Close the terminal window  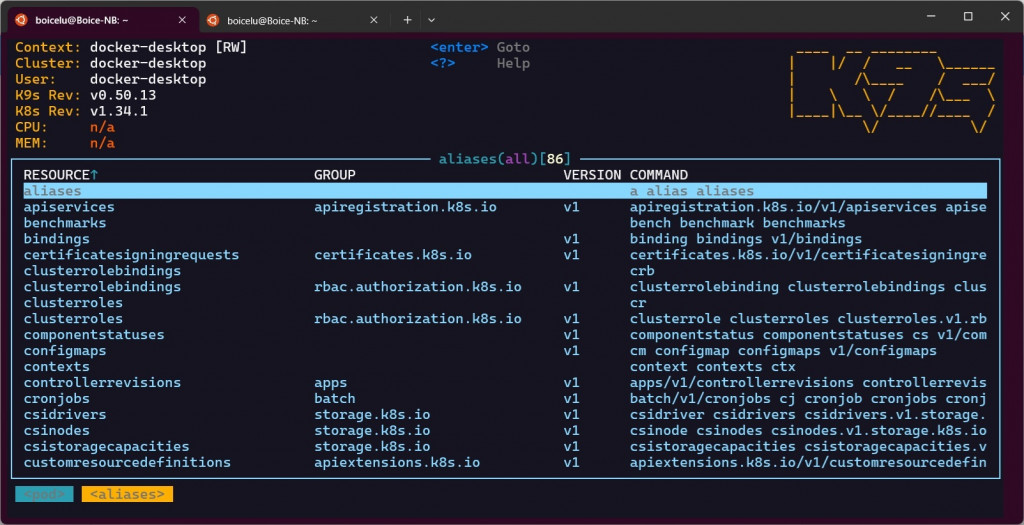pyautogui.click(x=1005, y=16)
